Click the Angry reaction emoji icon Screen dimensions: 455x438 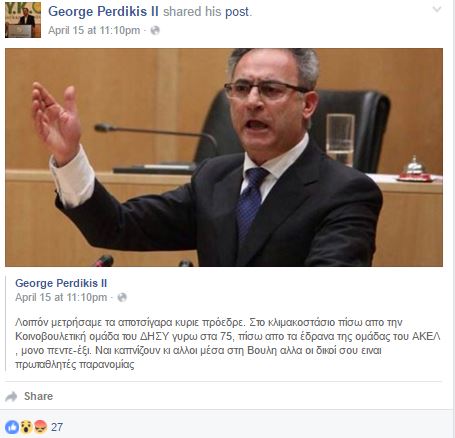tap(40, 427)
